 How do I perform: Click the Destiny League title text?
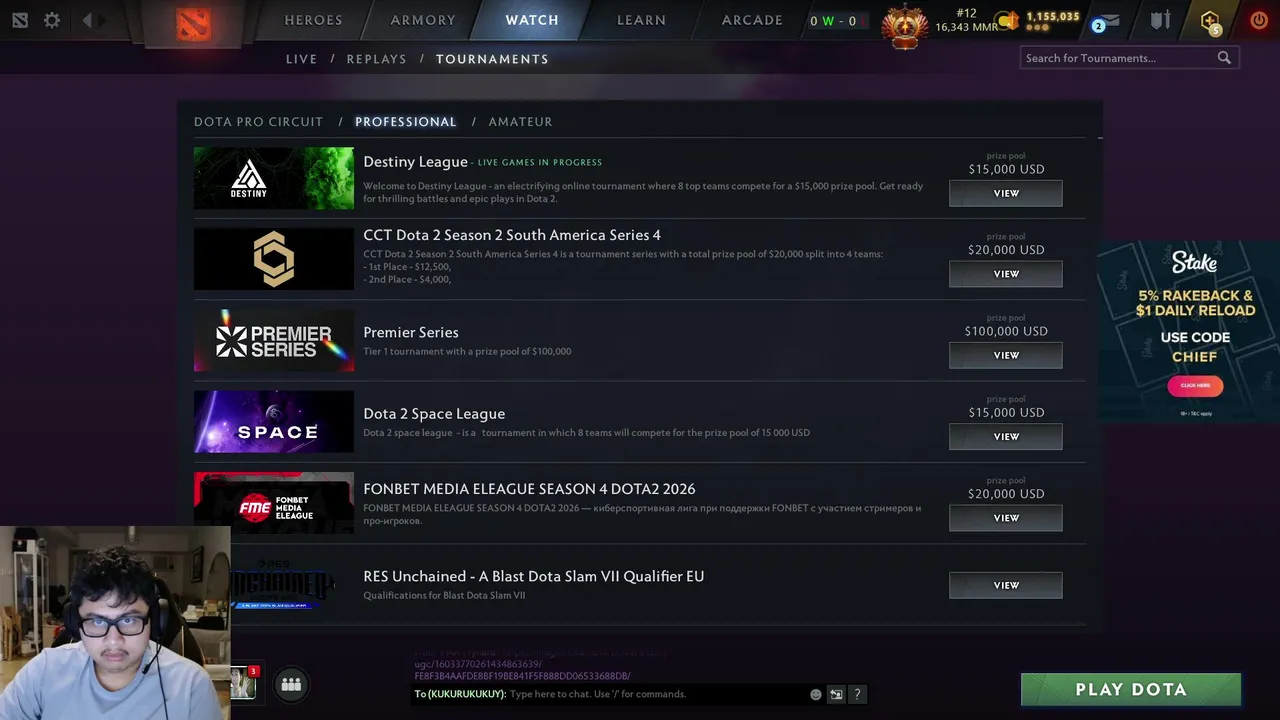[415, 162]
